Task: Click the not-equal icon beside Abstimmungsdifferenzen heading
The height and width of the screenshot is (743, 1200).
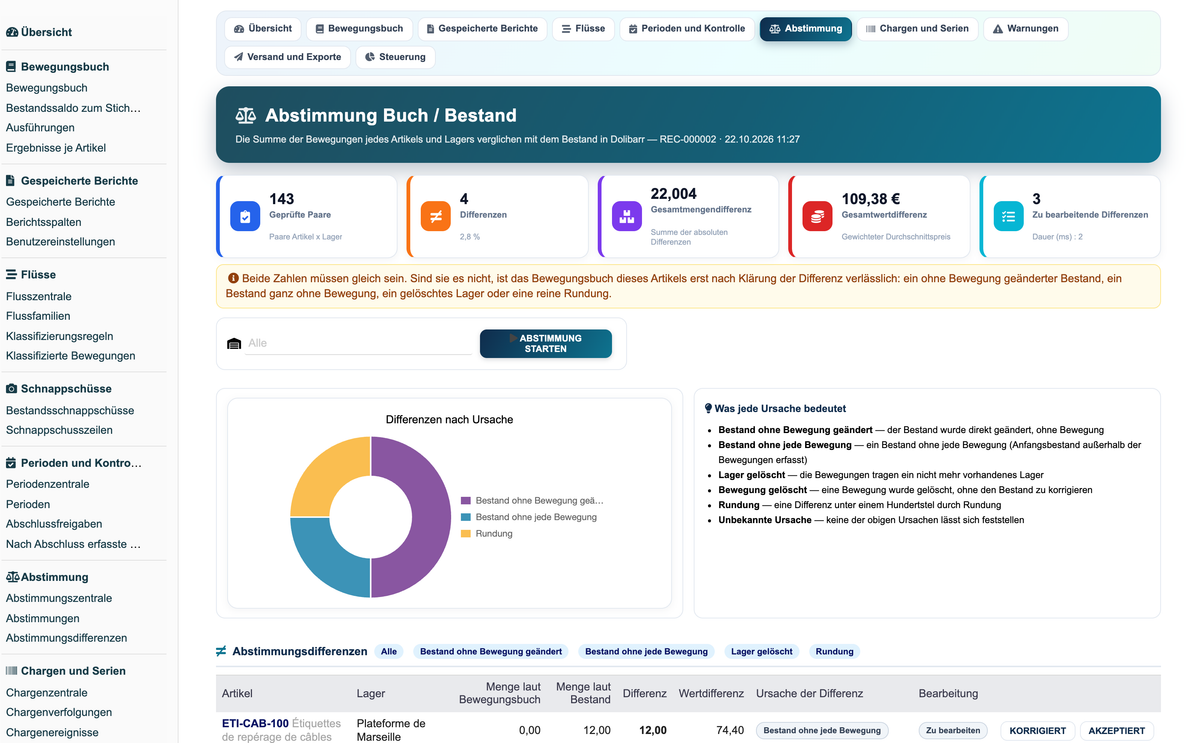Action: click(221, 651)
